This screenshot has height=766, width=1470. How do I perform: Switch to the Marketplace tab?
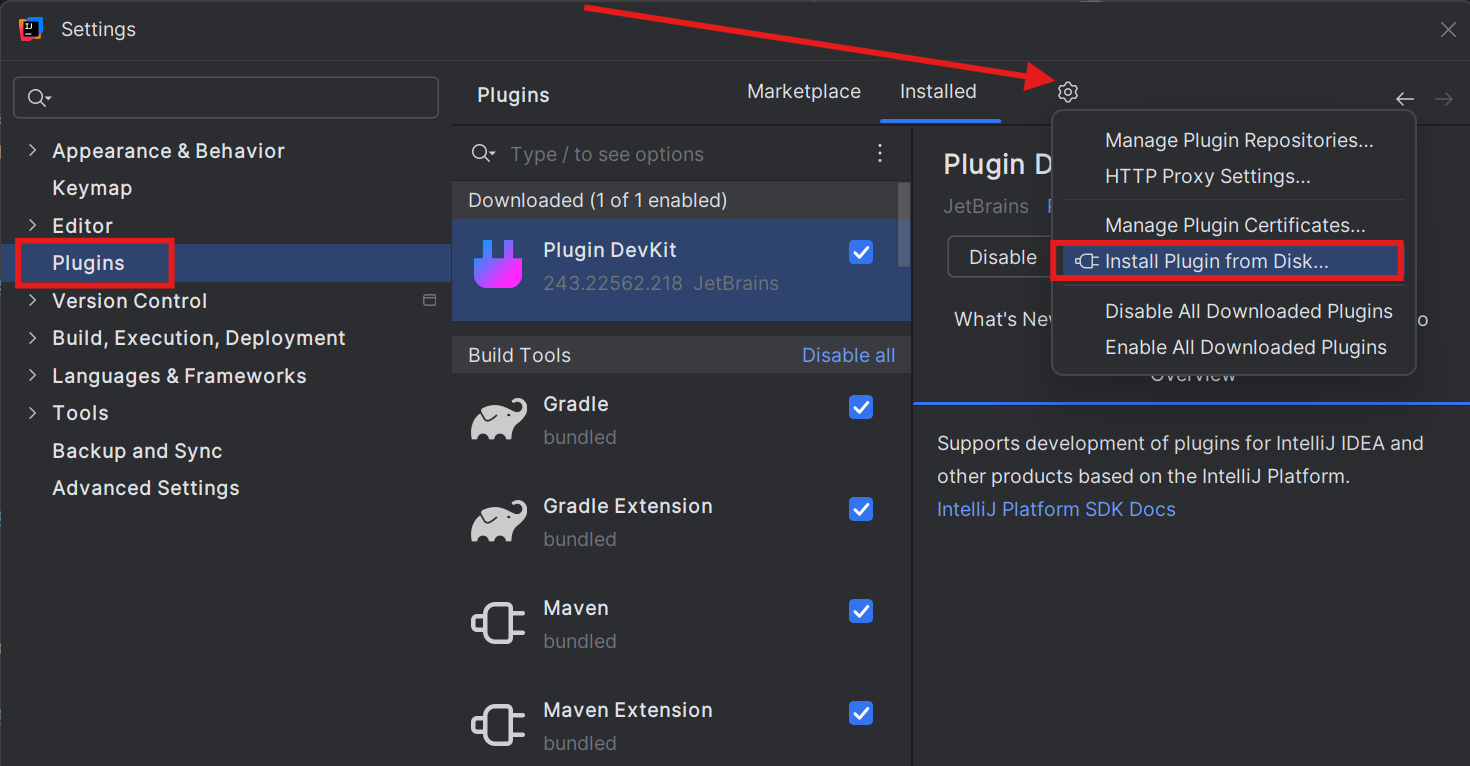[x=804, y=91]
